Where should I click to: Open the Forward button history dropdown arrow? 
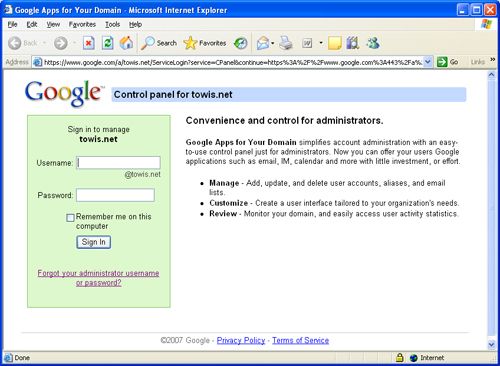point(74,43)
